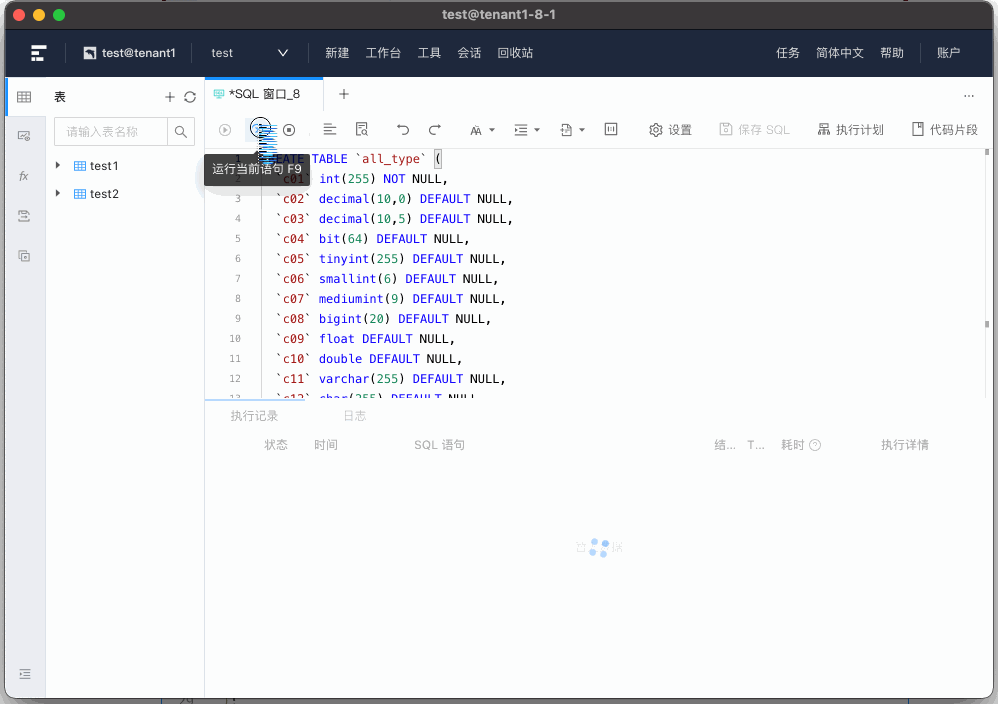Run the current statement
Image resolution: width=998 pixels, height=704 pixels.
click(x=260, y=130)
